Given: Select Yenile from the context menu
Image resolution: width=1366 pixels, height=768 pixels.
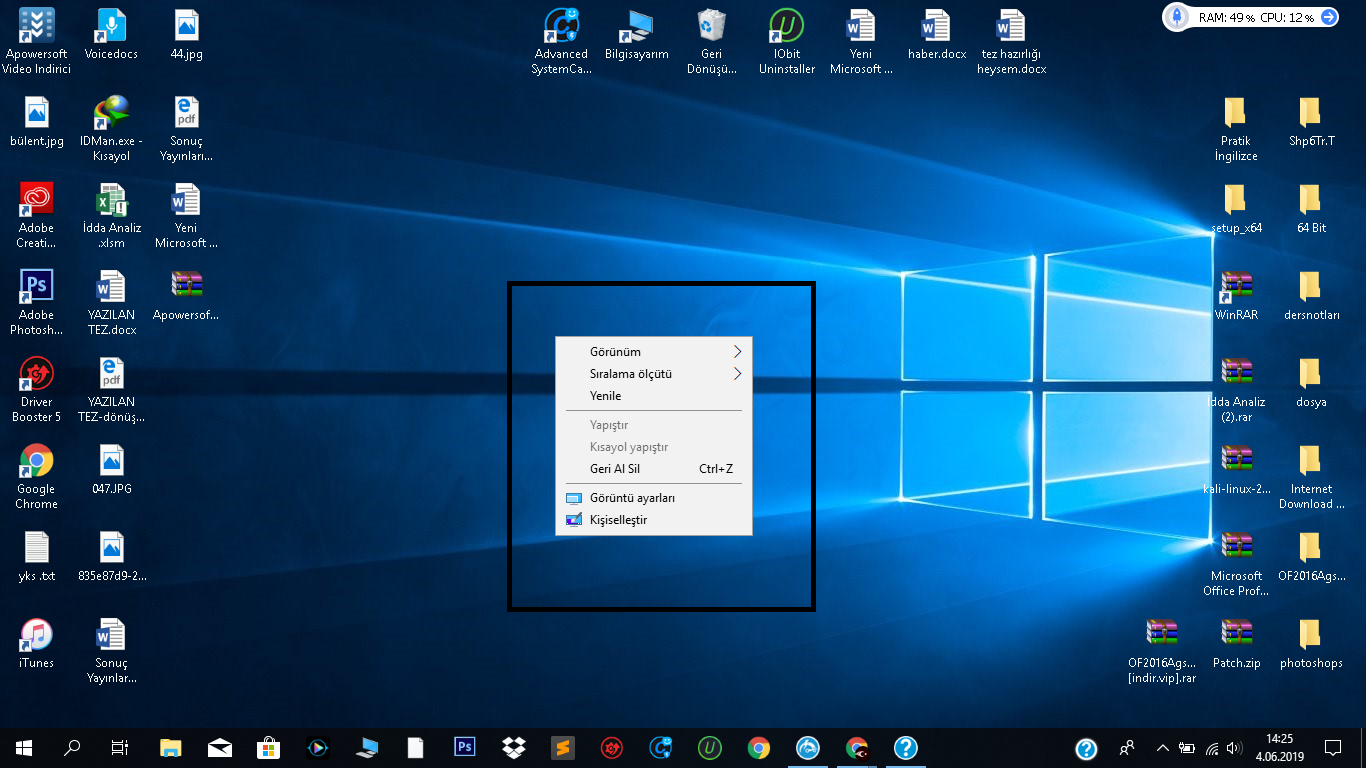Looking at the screenshot, I should [654, 396].
